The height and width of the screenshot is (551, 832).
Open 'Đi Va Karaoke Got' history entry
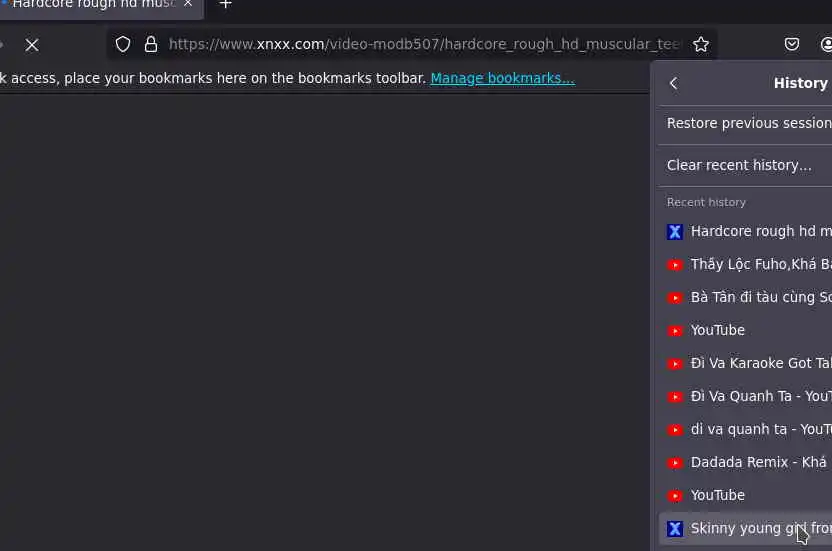pos(745,363)
